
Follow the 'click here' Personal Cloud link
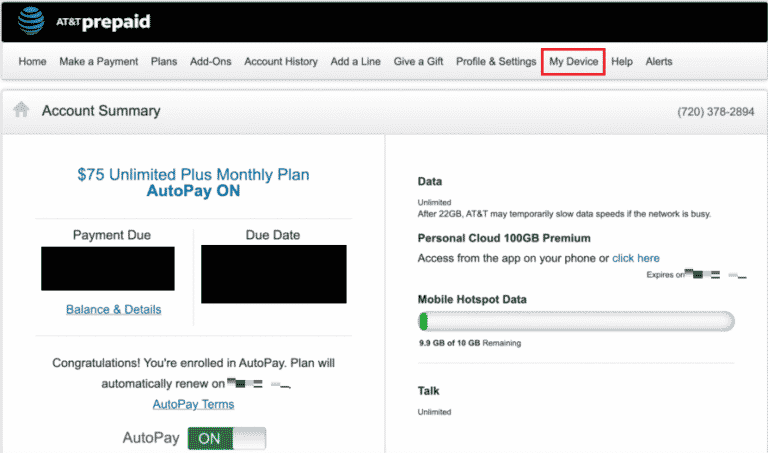coord(636,258)
